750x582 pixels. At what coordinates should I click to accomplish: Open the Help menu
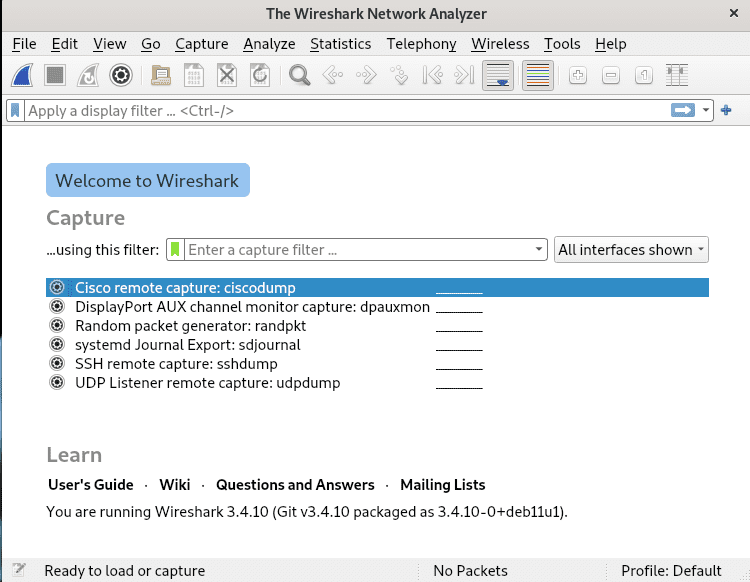click(x=611, y=44)
